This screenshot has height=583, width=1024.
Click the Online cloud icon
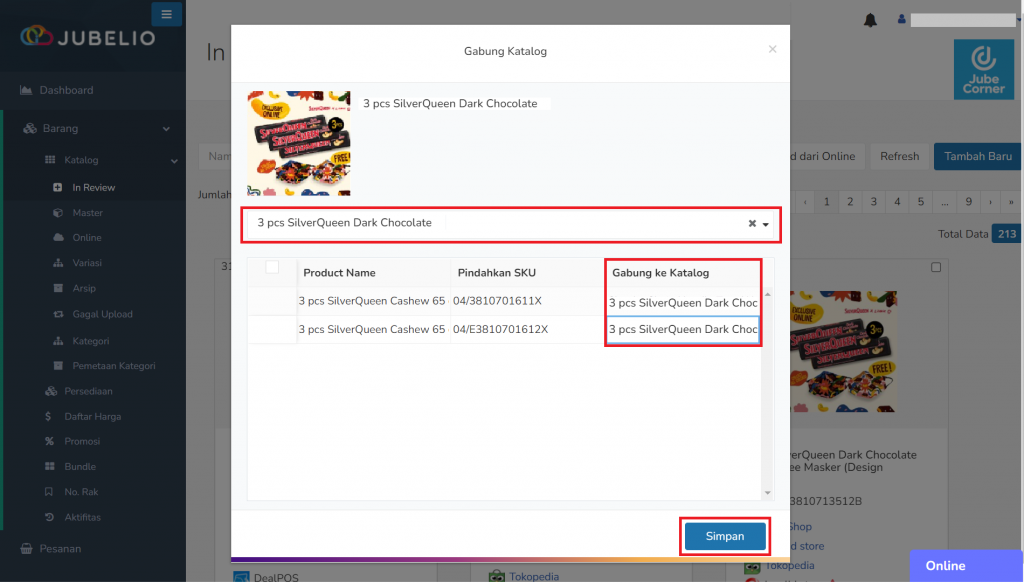coord(58,238)
